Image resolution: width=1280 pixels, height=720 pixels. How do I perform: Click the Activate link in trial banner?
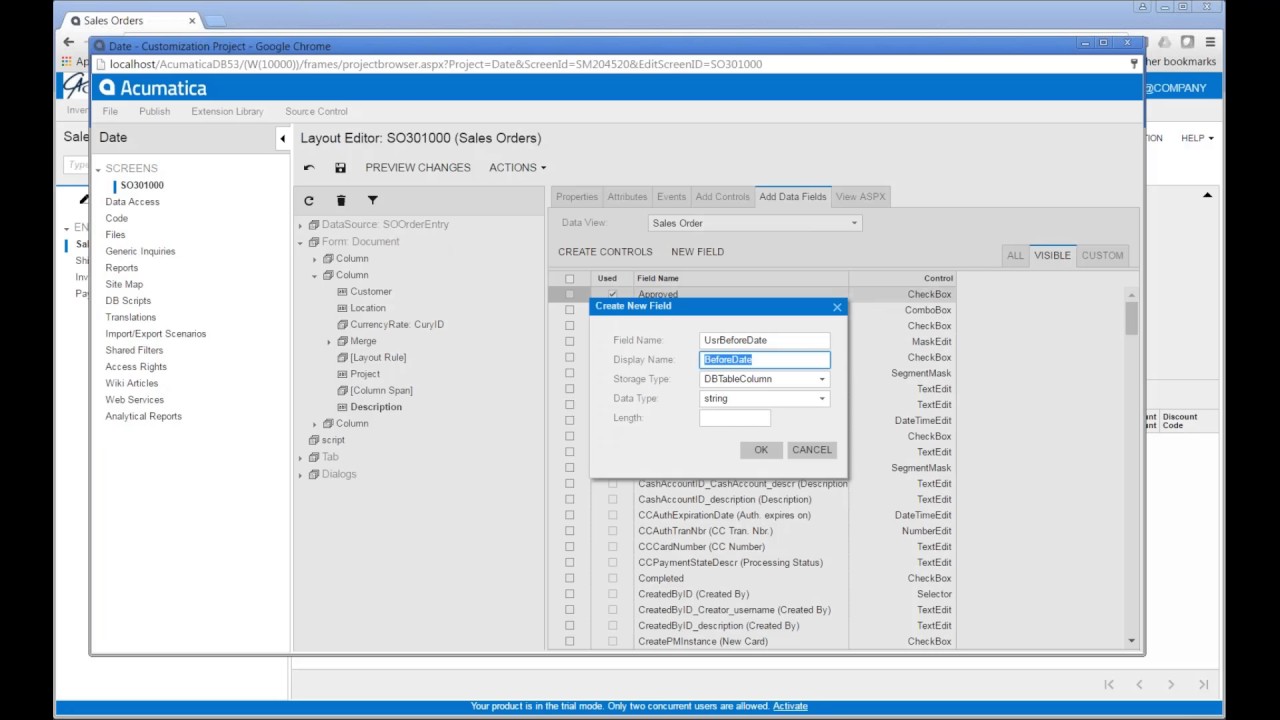coord(790,706)
